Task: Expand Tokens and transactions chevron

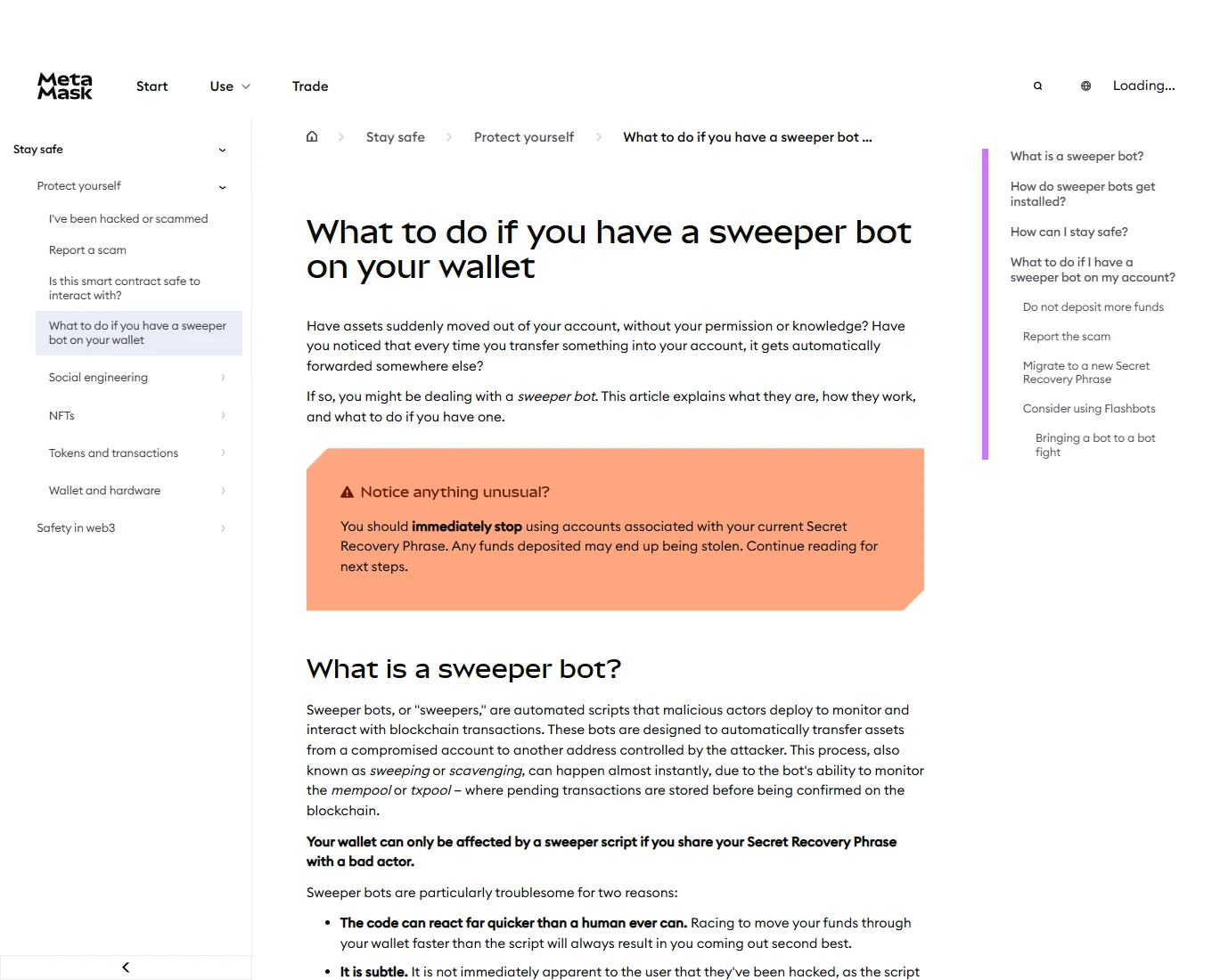Action: click(x=223, y=453)
